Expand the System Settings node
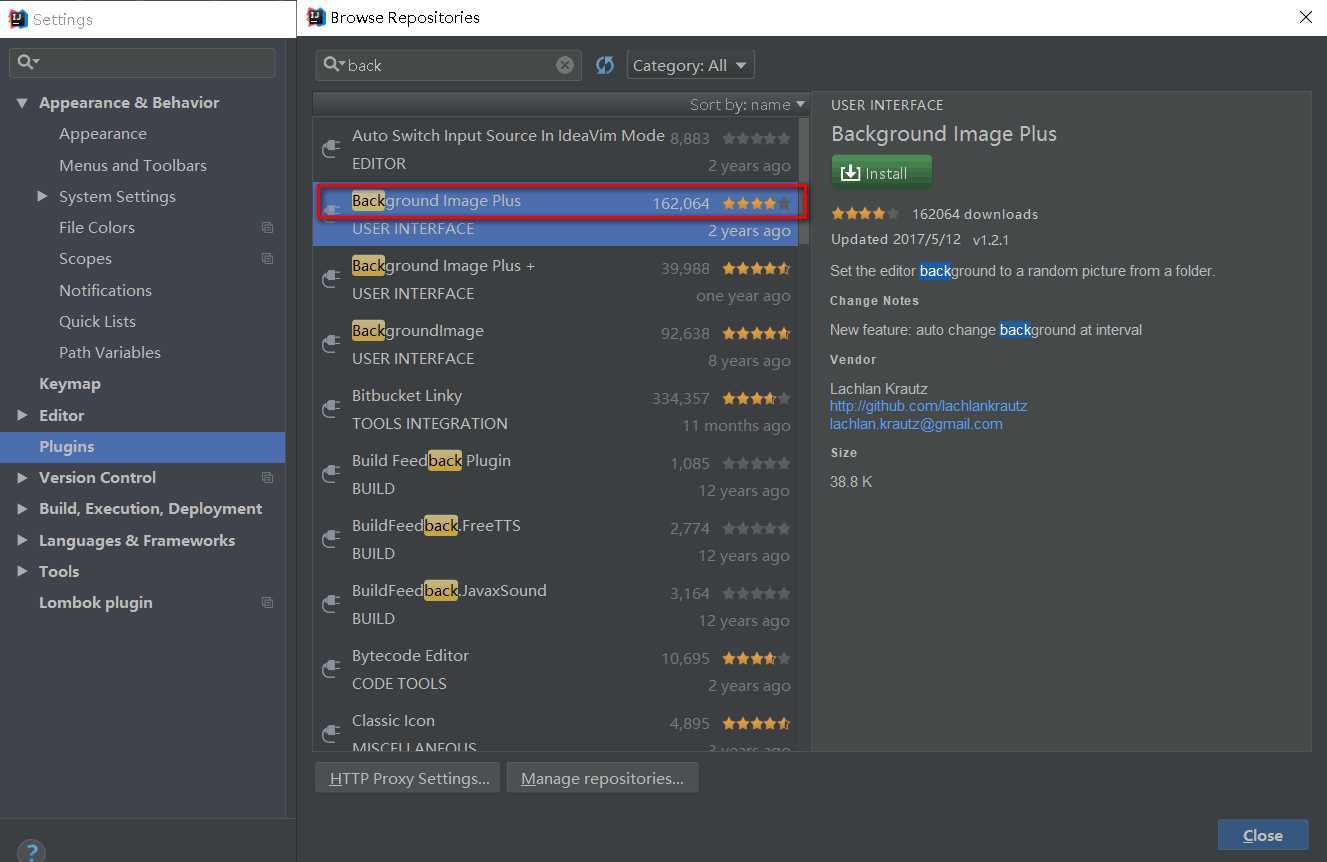Screen dimensions: 1327x862 pyautogui.click(x=42, y=196)
